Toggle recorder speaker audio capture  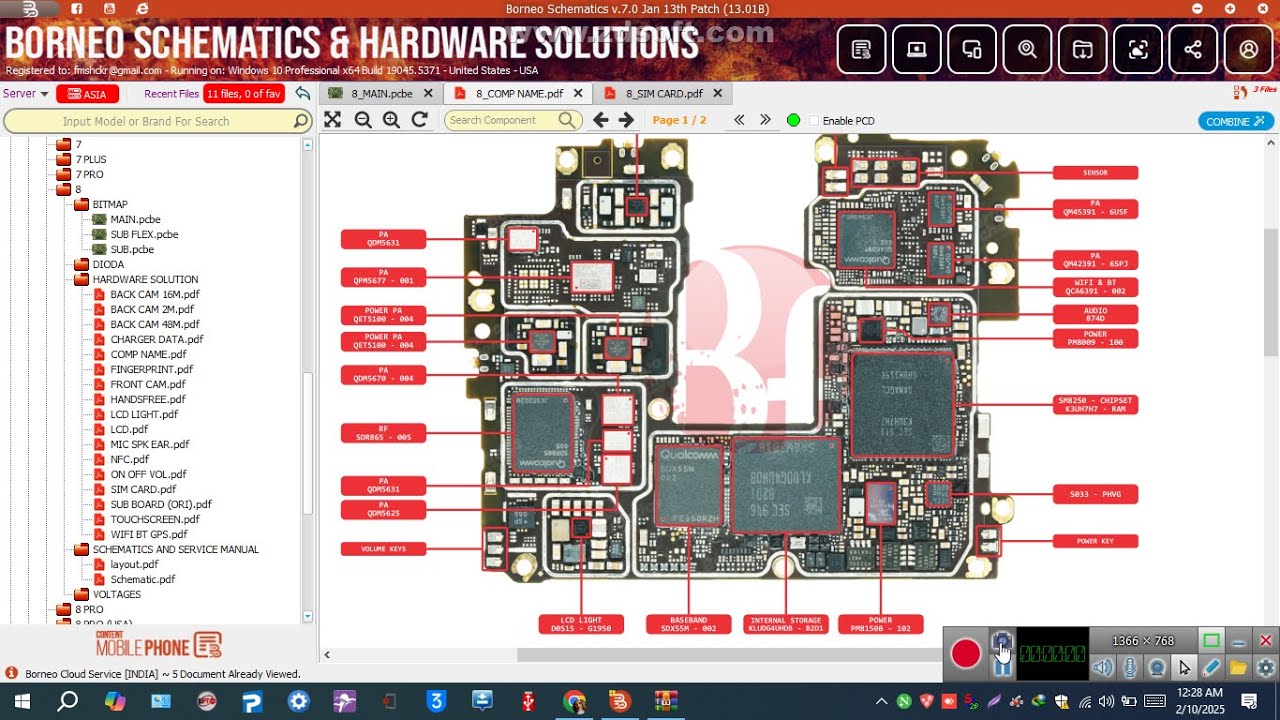pos(1102,667)
